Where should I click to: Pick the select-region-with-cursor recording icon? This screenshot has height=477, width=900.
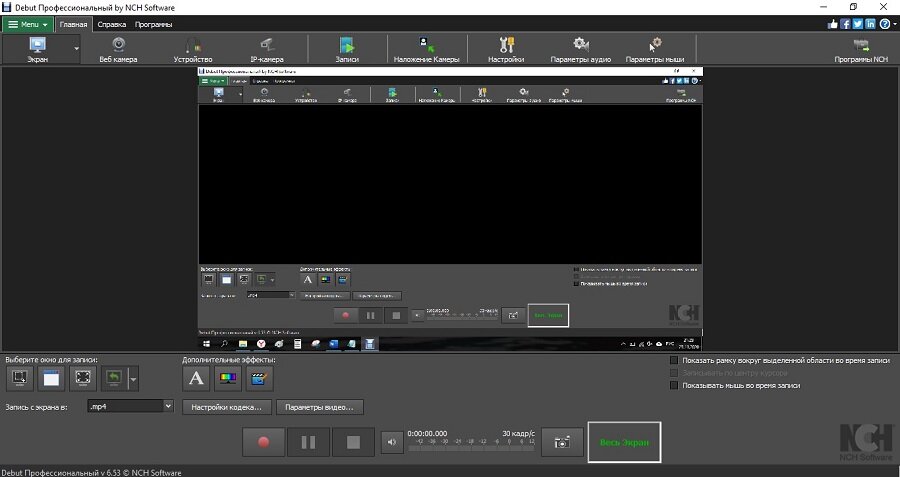pos(20,378)
